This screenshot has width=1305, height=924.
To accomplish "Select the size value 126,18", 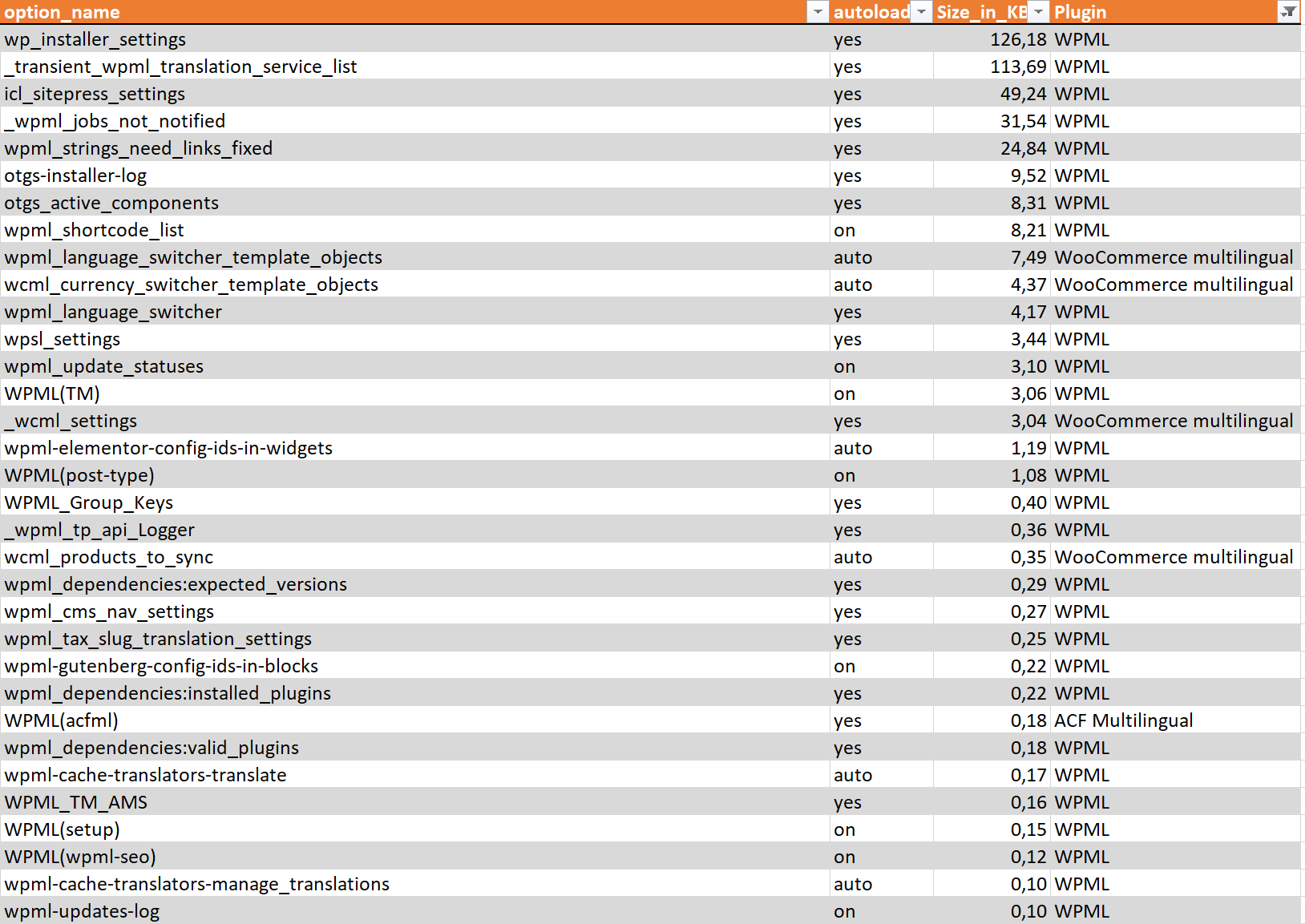I will (992, 39).
